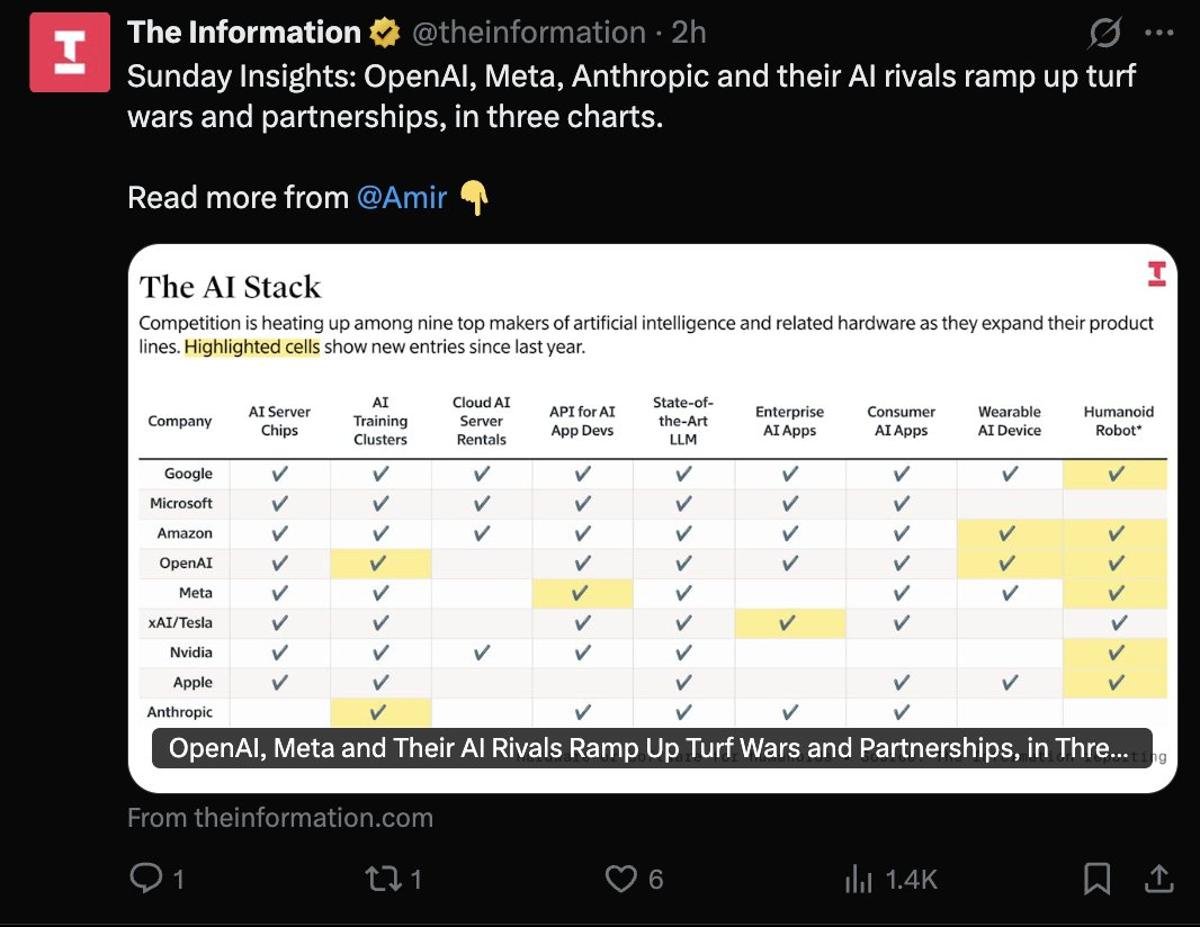Image resolution: width=1200 pixels, height=927 pixels.
Task: Click the tweet text body
Action: (x=630, y=96)
